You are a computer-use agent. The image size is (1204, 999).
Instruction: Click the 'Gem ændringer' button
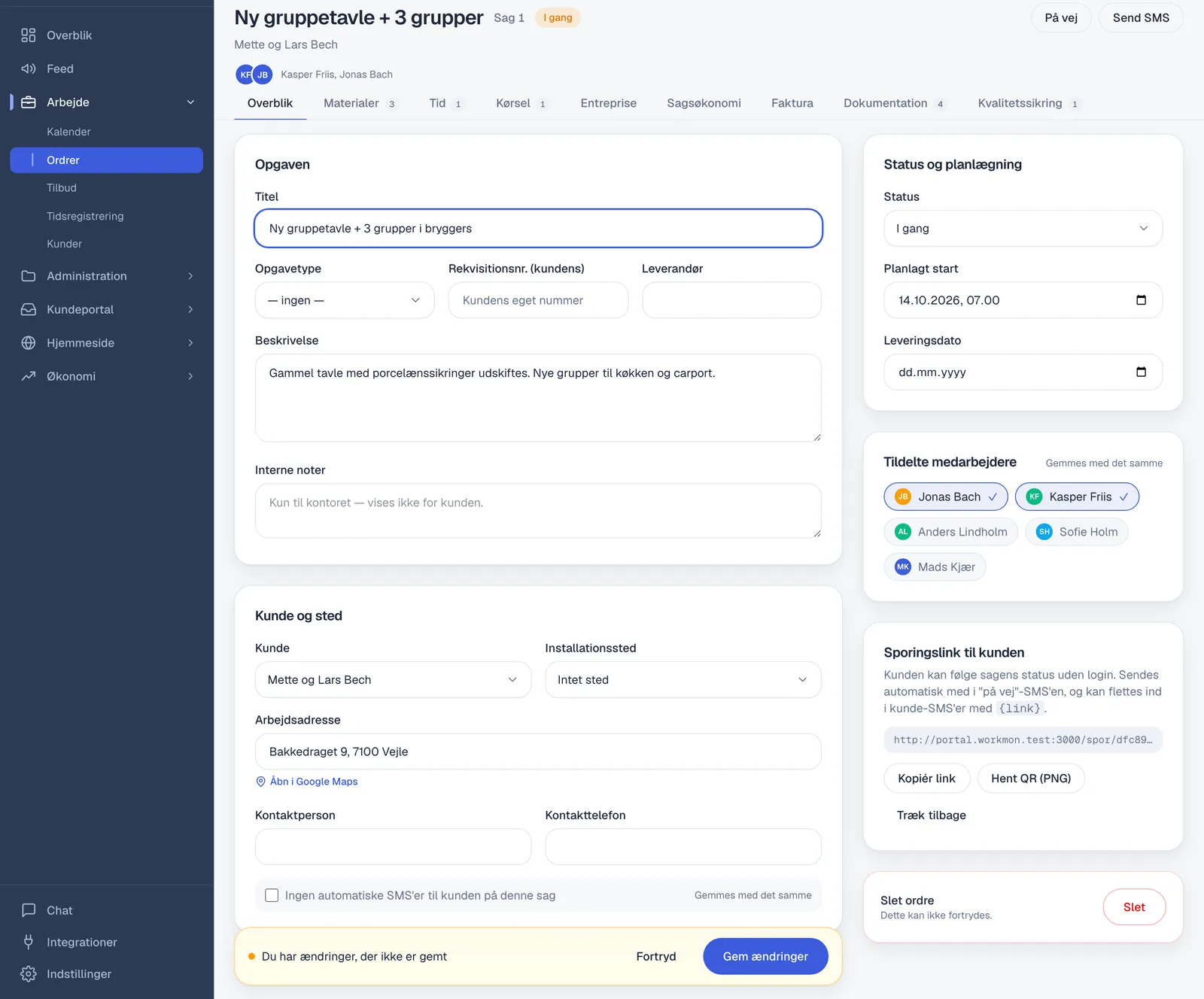pos(765,956)
